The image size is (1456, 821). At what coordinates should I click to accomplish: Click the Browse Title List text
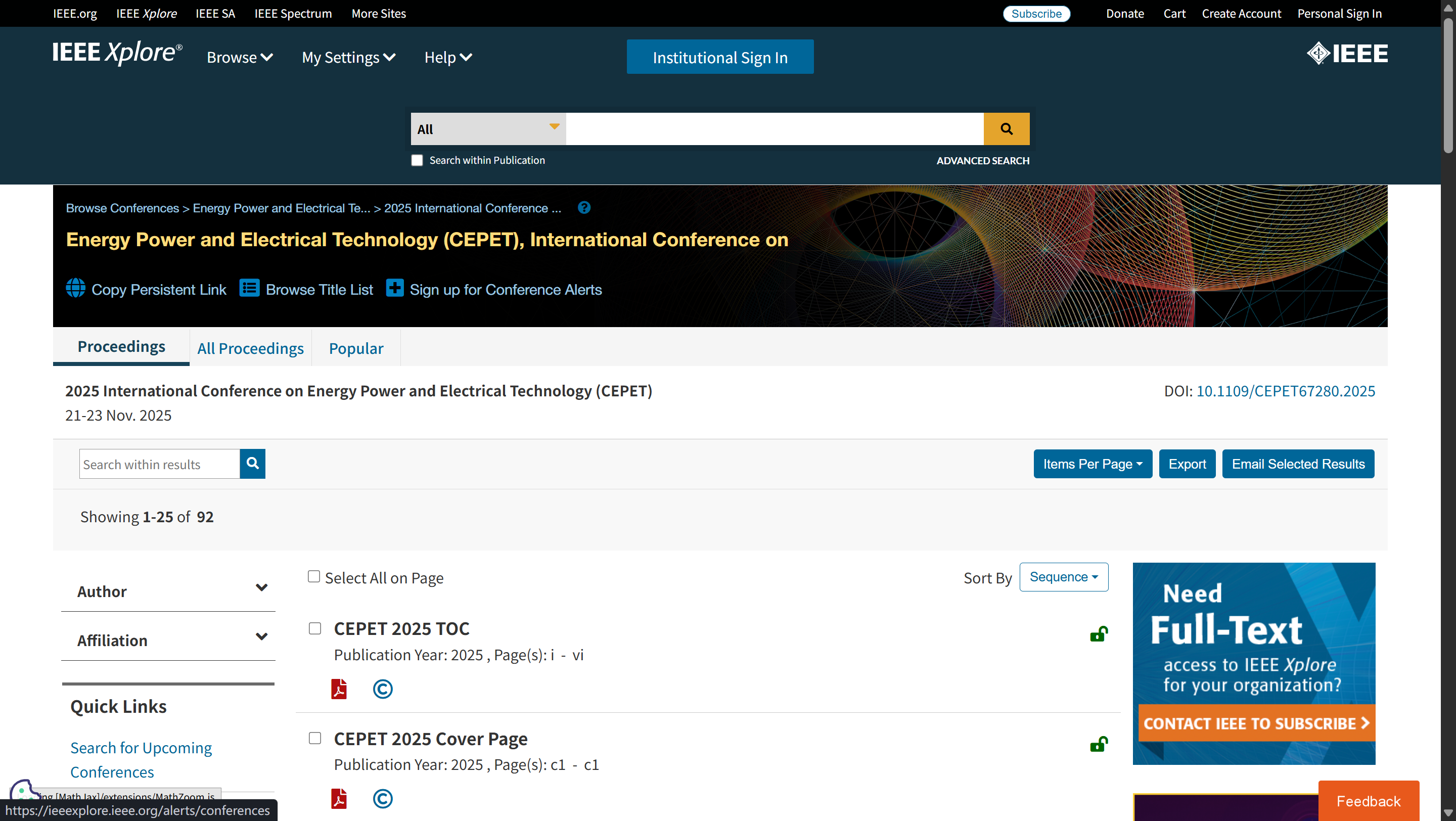[320, 289]
